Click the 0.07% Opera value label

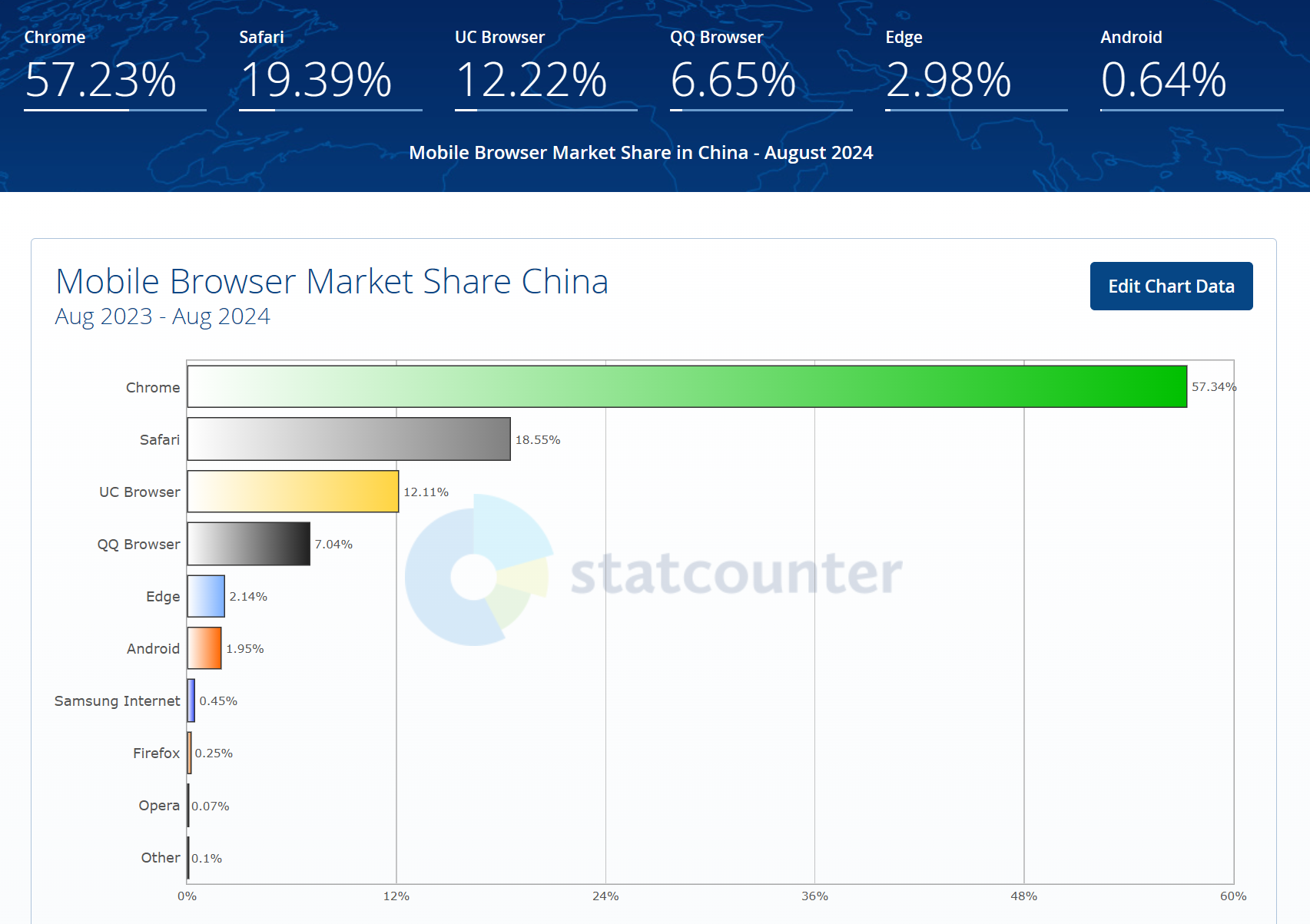click(x=211, y=806)
